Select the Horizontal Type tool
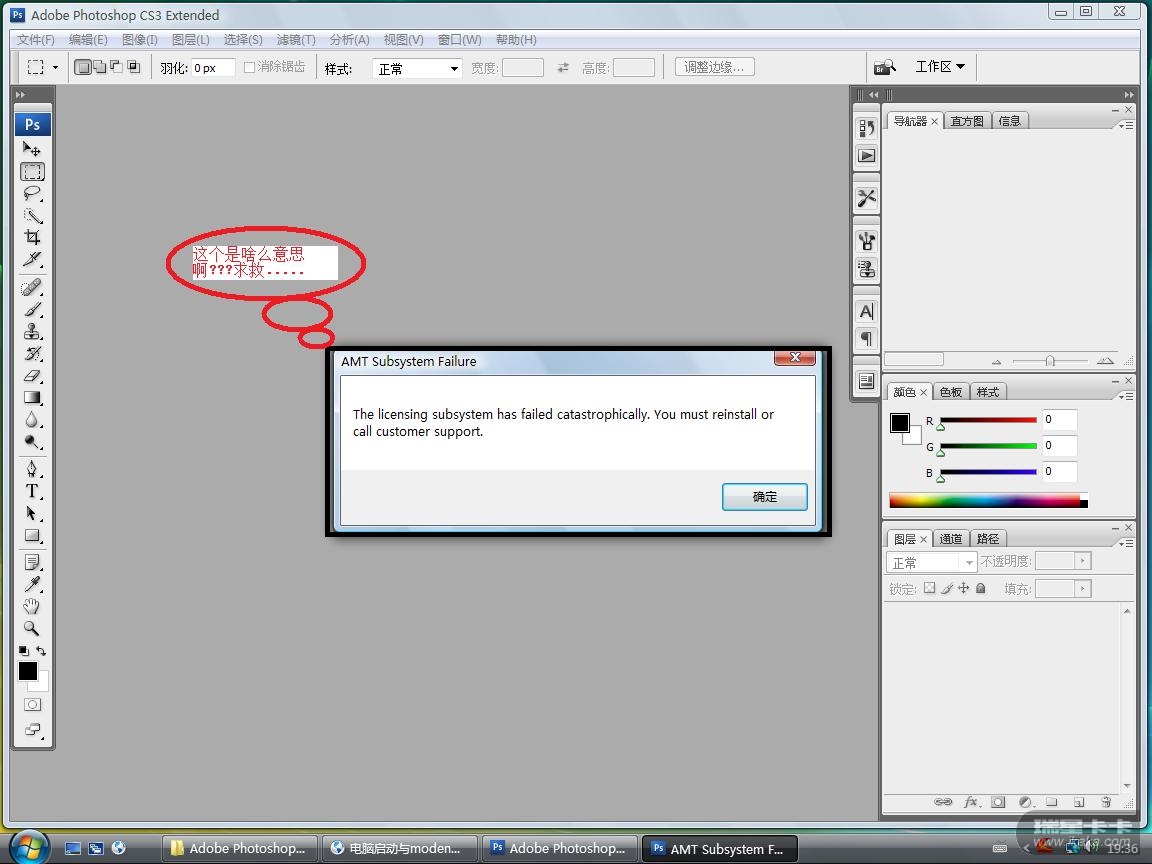Viewport: 1152px width, 864px height. pyautogui.click(x=32, y=491)
